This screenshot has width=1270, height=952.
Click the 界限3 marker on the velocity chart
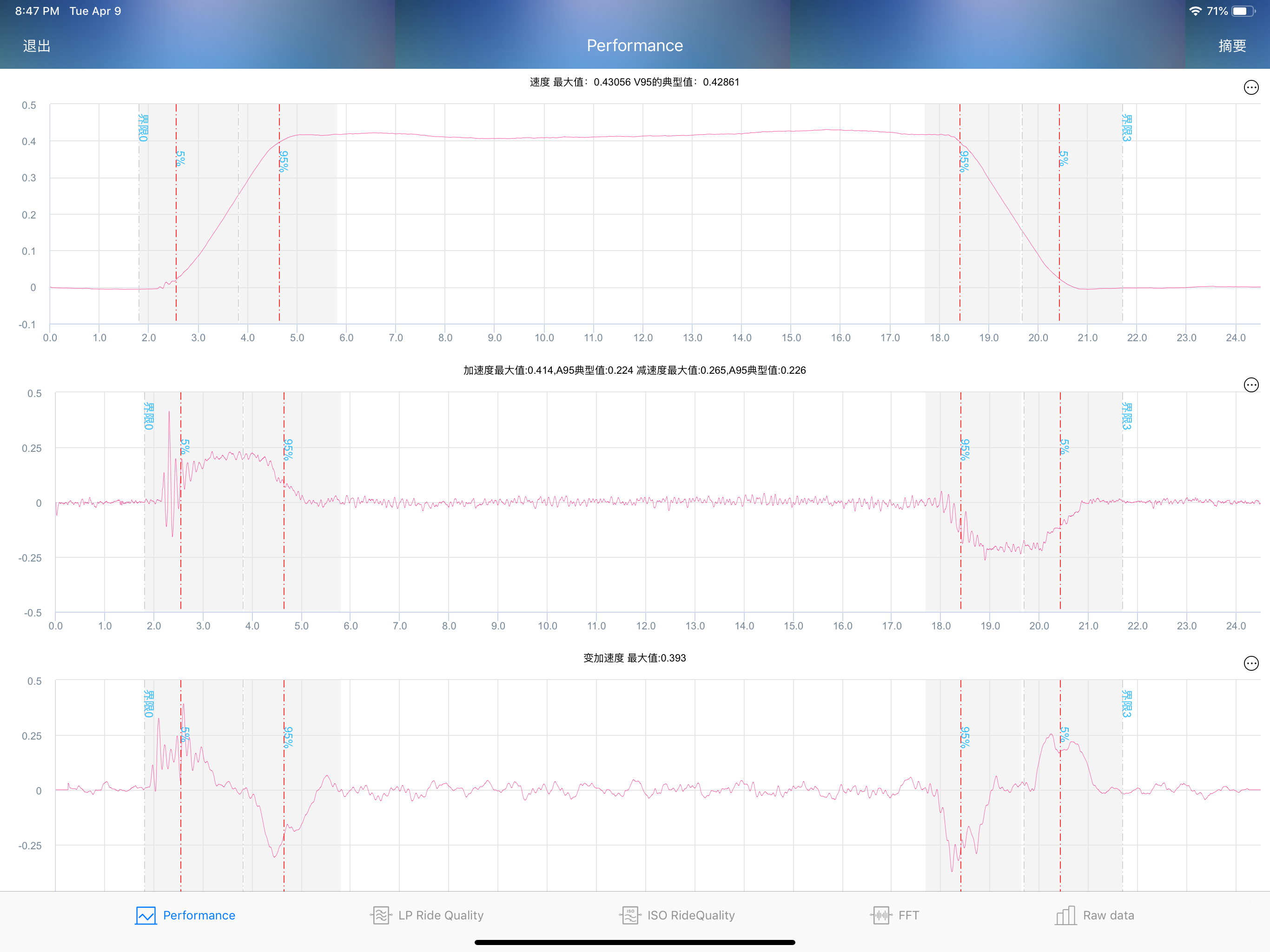(1127, 127)
